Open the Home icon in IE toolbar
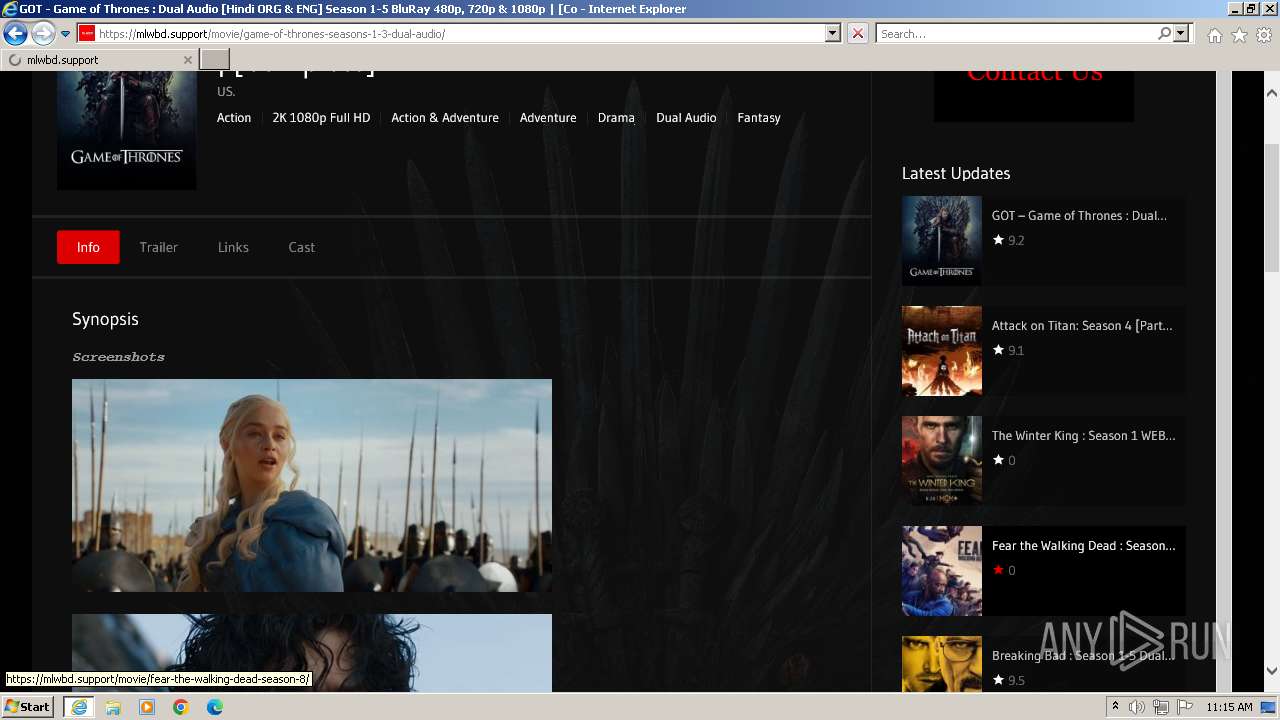Screen dimensions: 1280x720 click(x=1214, y=35)
